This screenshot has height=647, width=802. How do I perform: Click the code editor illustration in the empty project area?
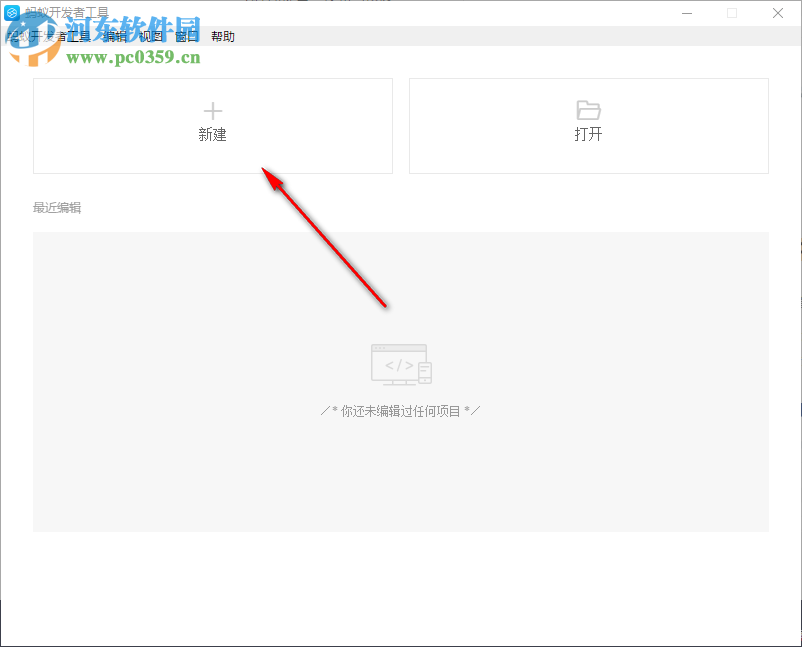tap(401, 364)
